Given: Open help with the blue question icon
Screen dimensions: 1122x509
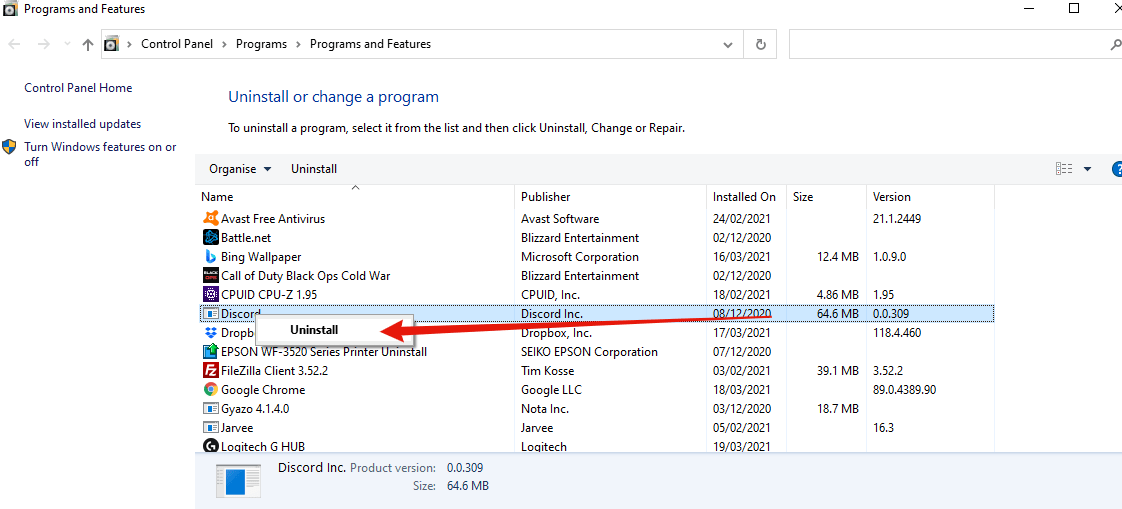Looking at the screenshot, I should [x=1116, y=169].
